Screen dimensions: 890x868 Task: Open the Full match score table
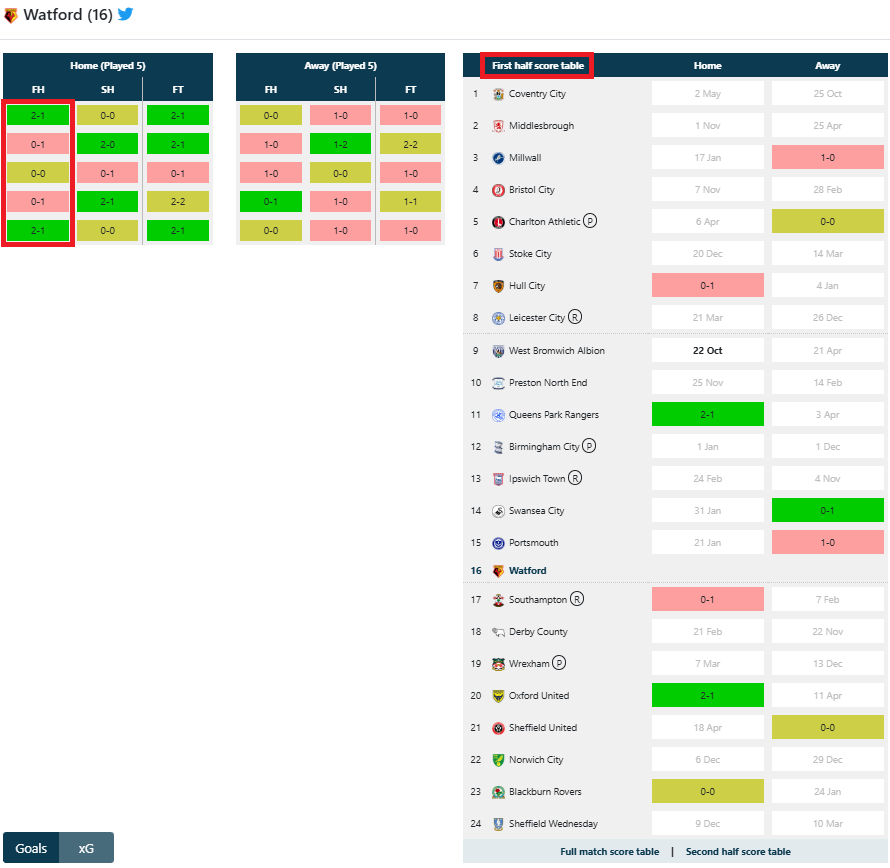click(609, 852)
